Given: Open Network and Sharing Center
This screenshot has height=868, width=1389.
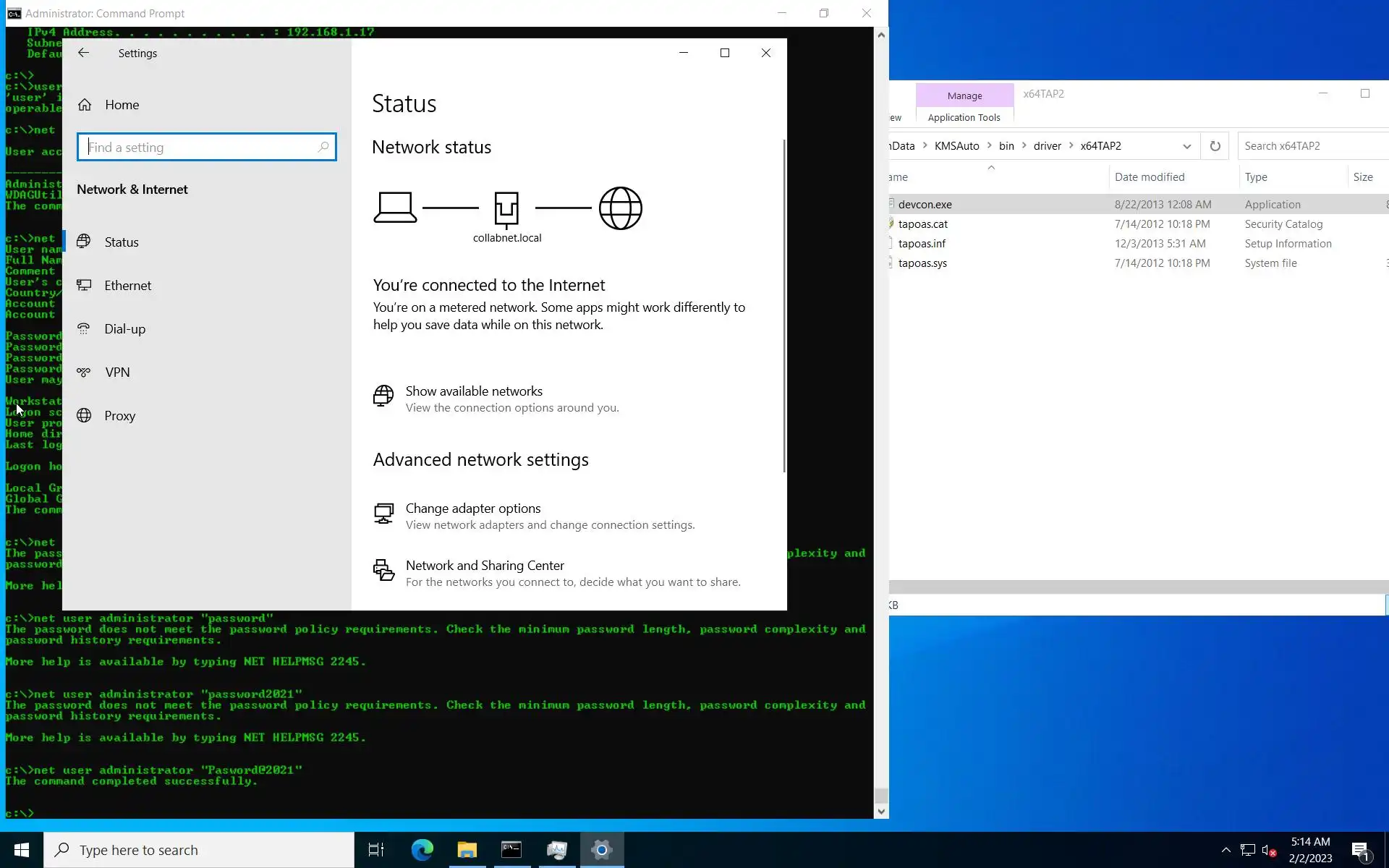Looking at the screenshot, I should click(485, 566).
